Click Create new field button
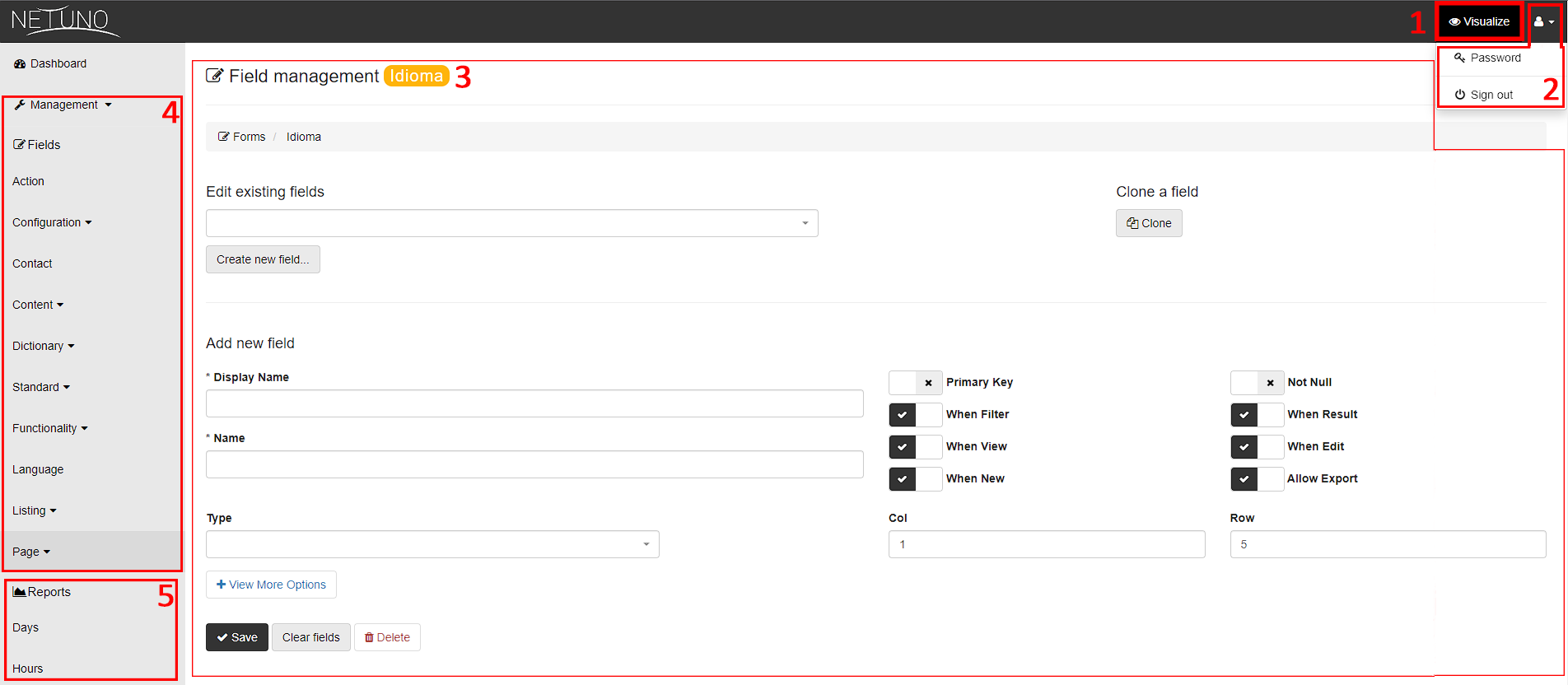Viewport: 1568px width, 685px height. pos(263,259)
